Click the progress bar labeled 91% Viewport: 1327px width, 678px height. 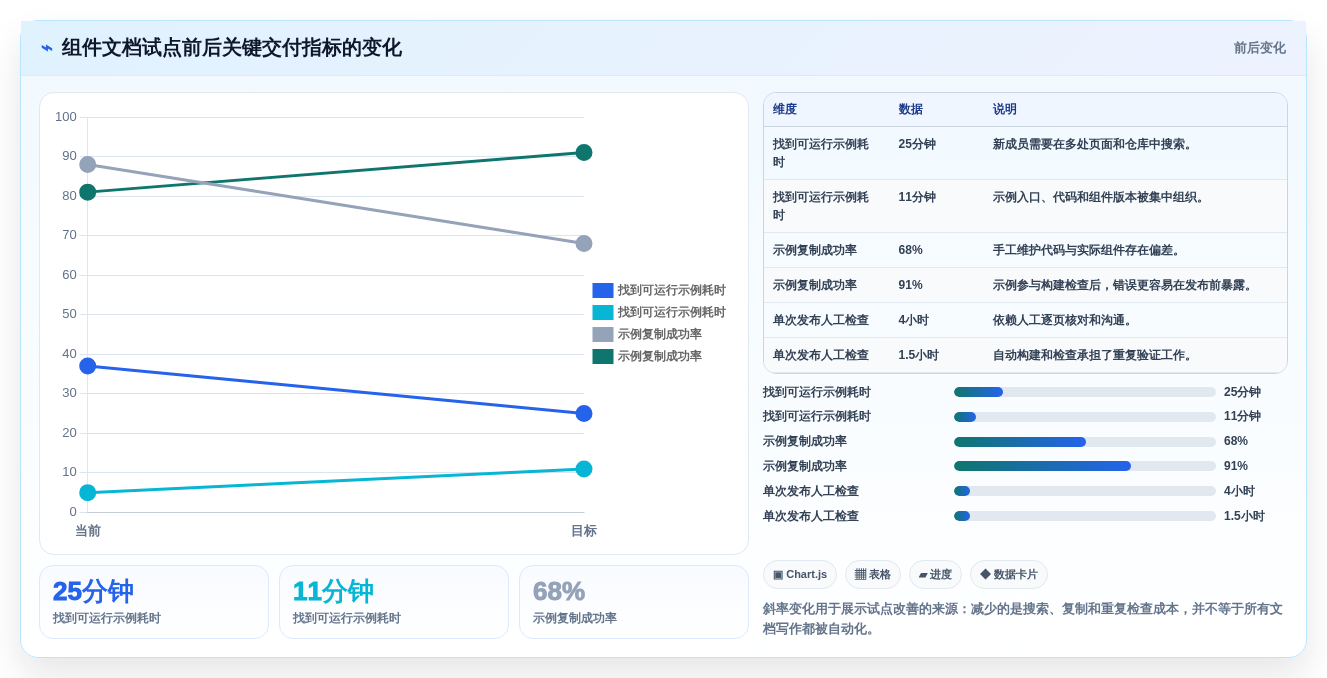pyautogui.click(x=1085, y=466)
